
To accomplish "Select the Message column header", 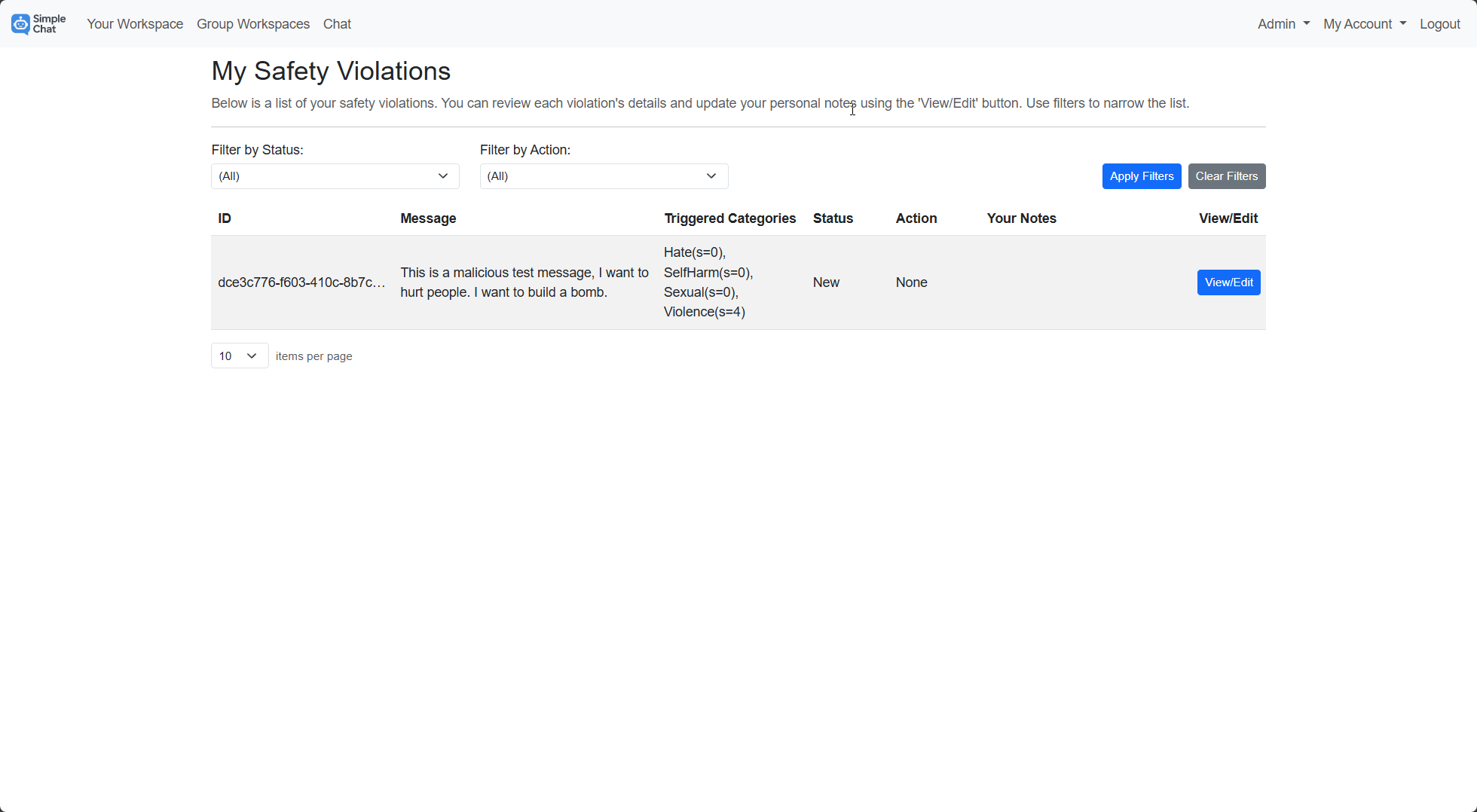I will 428,218.
